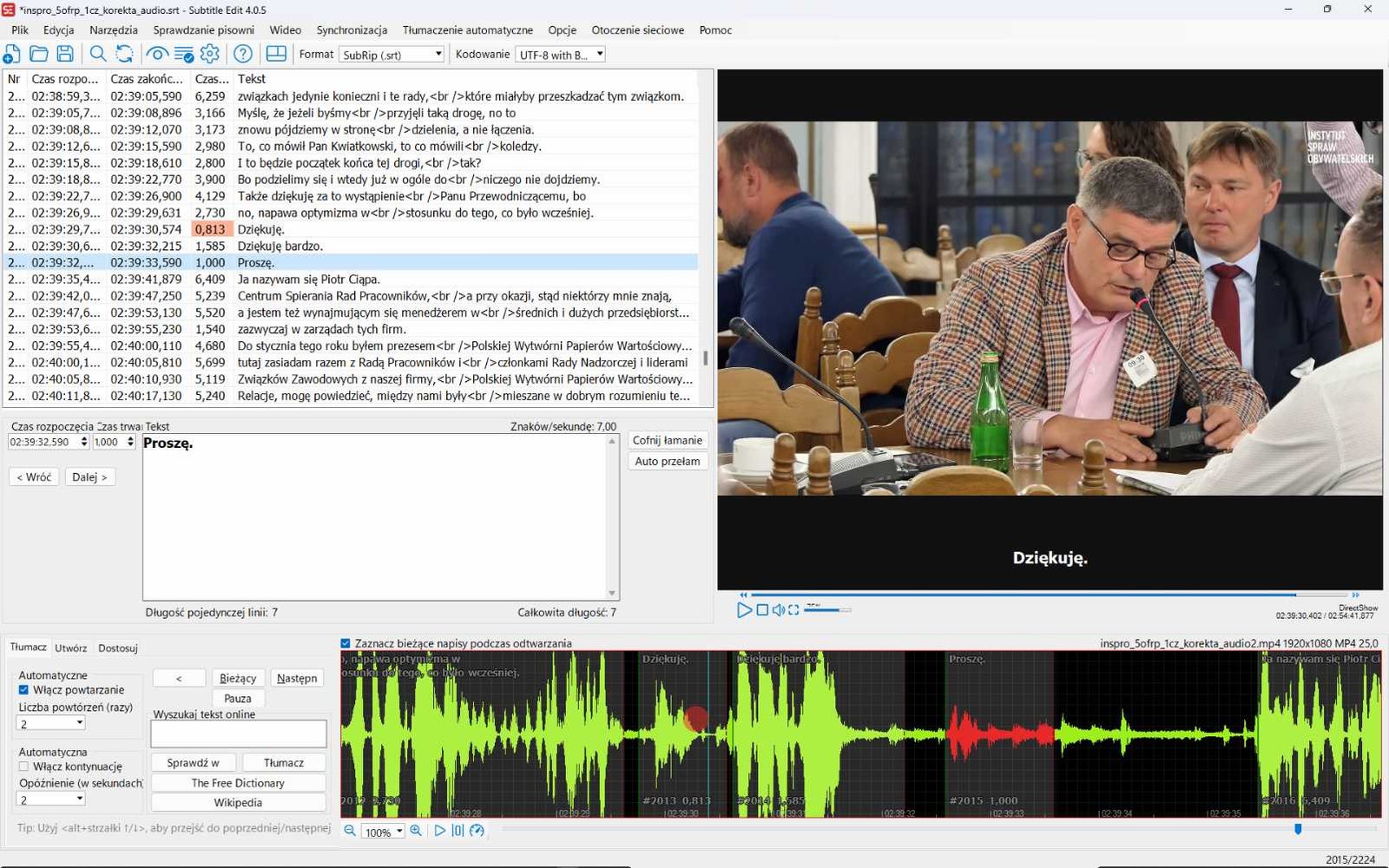
Task: Select the 'Dziękuję bardzo.' subtitle row
Action: tap(352, 246)
